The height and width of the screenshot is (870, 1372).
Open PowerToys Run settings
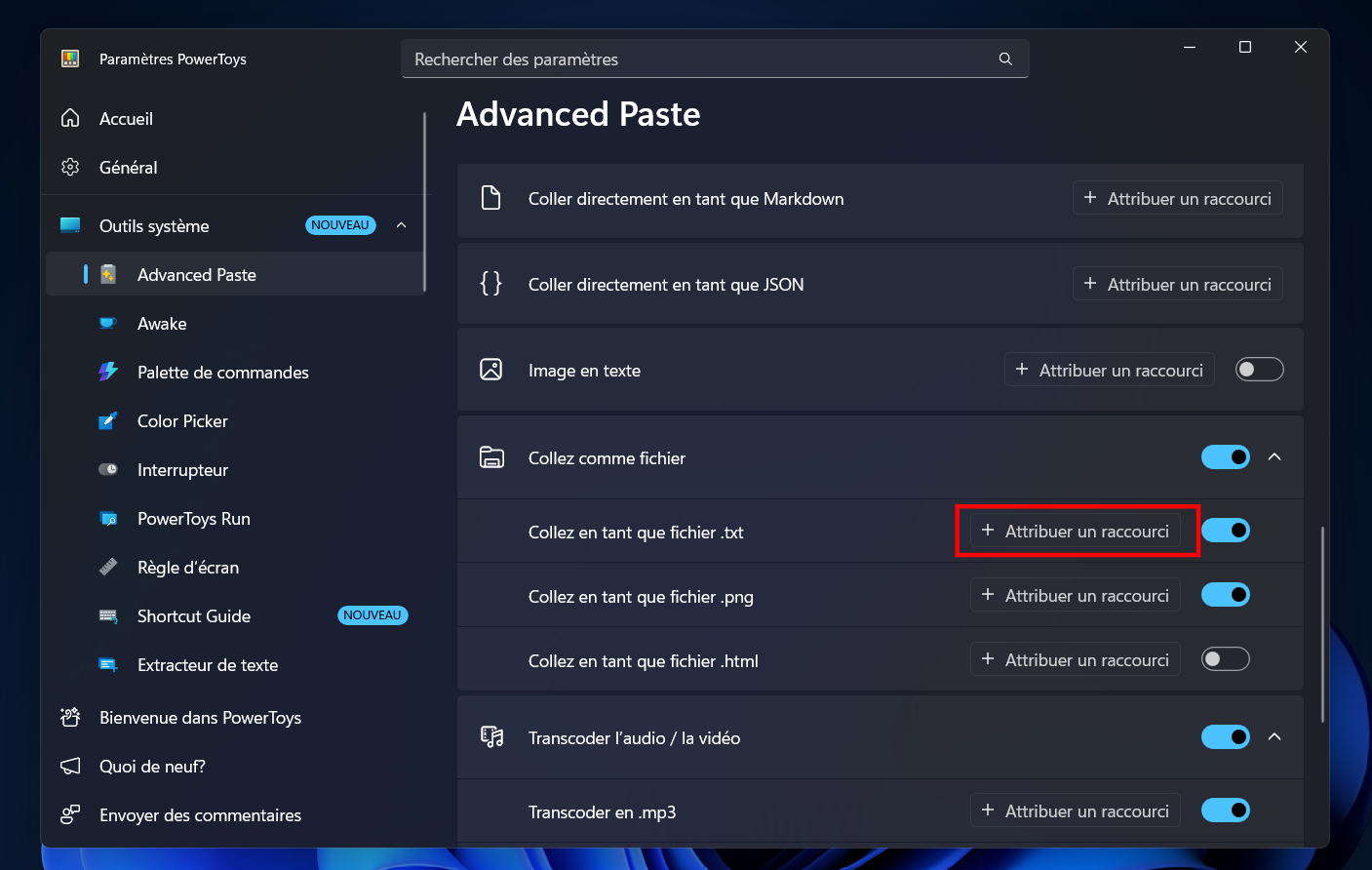236,518
